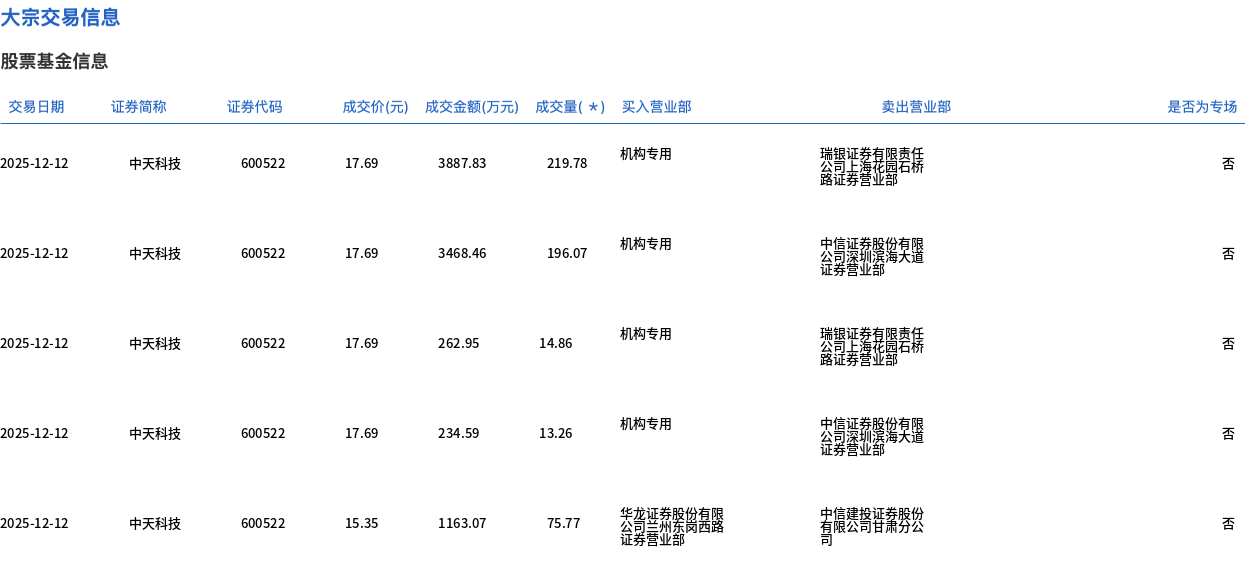The image size is (1245, 574).
Task: Click the 大宗交易信息 heading
Action: (60, 17)
